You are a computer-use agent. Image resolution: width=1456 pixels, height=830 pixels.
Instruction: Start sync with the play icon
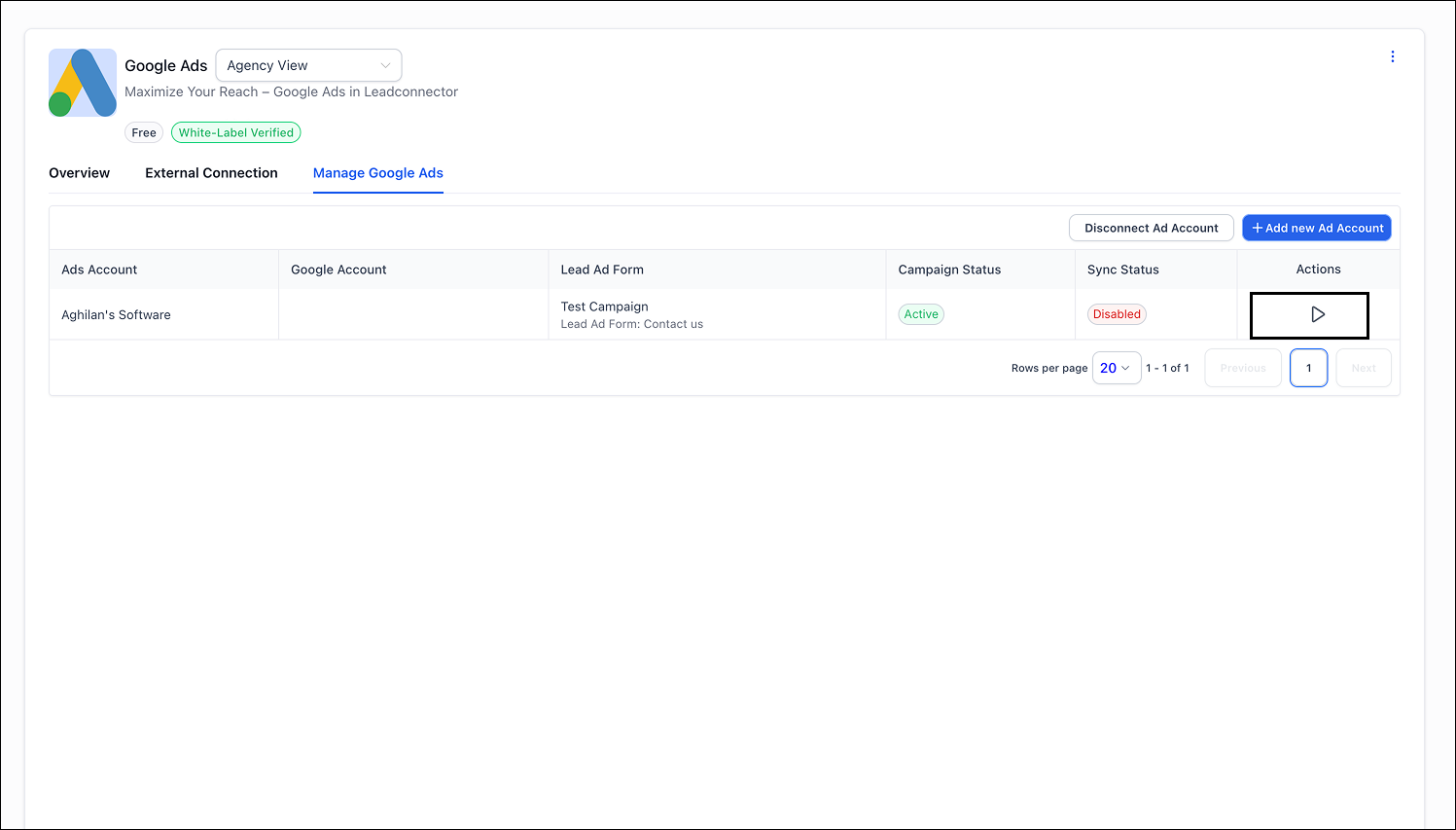click(x=1318, y=314)
